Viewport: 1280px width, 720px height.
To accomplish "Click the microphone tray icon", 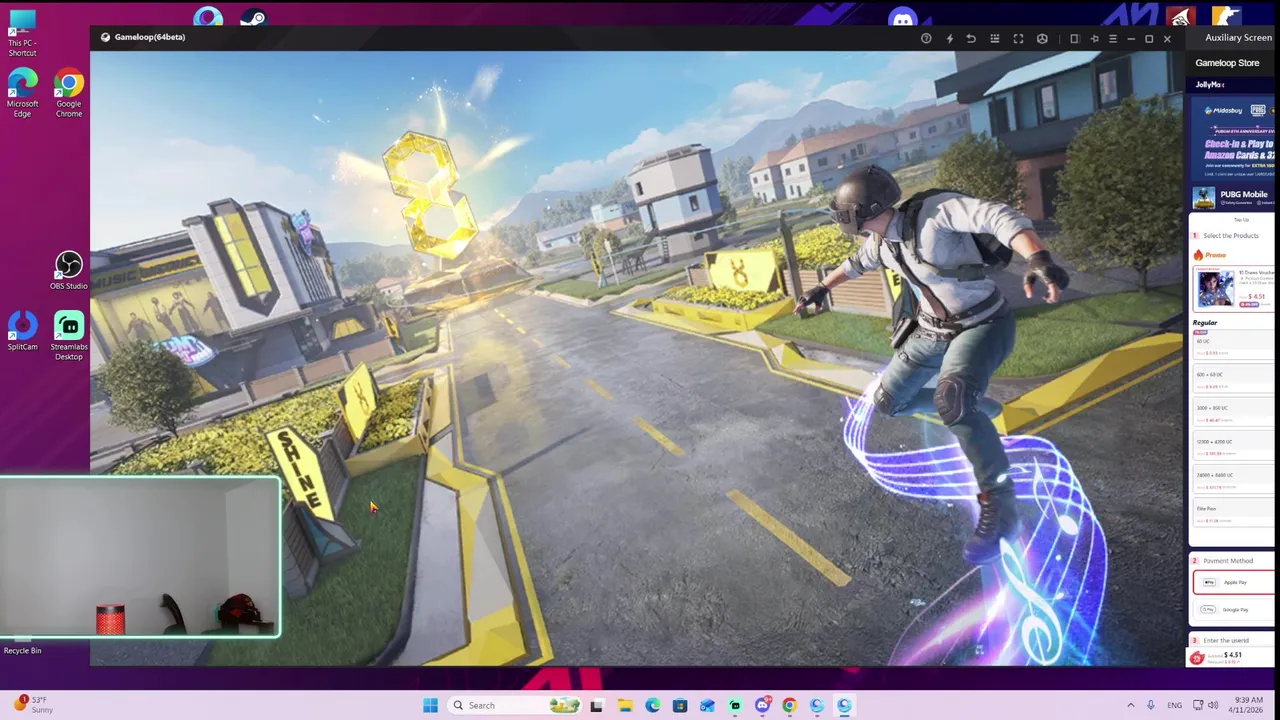I will pos(1150,705).
